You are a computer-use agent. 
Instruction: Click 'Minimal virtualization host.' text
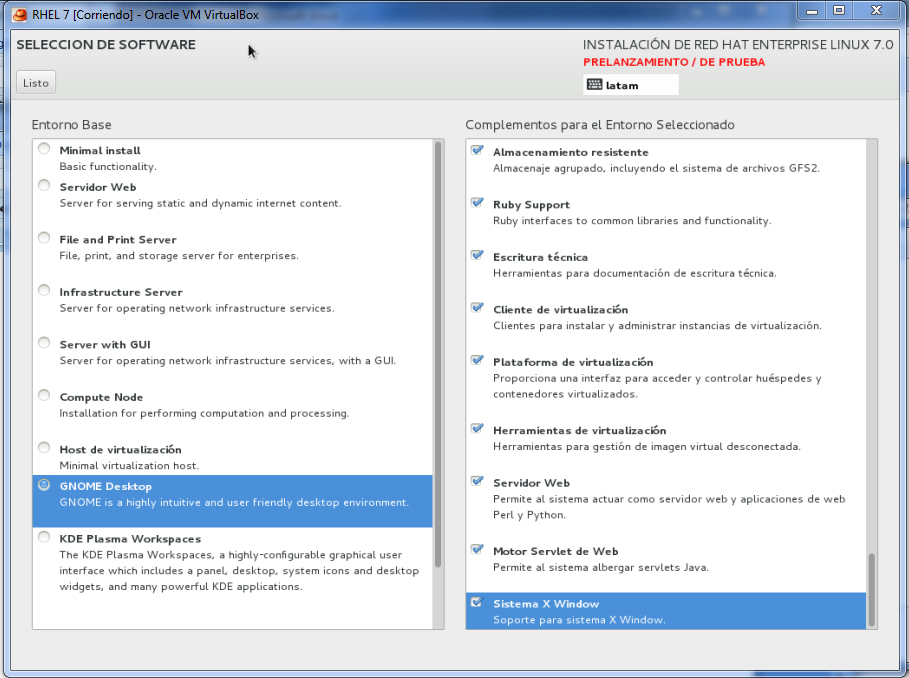pos(129,466)
